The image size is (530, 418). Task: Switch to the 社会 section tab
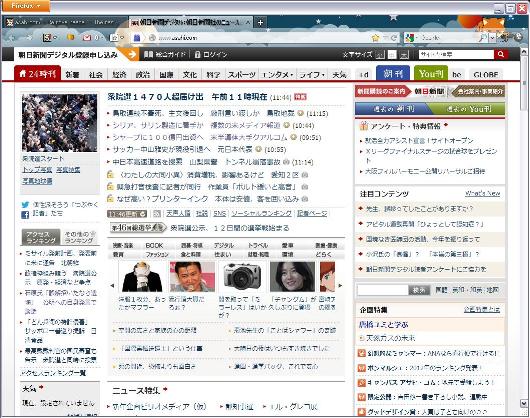pyautogui.click(x=96, y=75)
